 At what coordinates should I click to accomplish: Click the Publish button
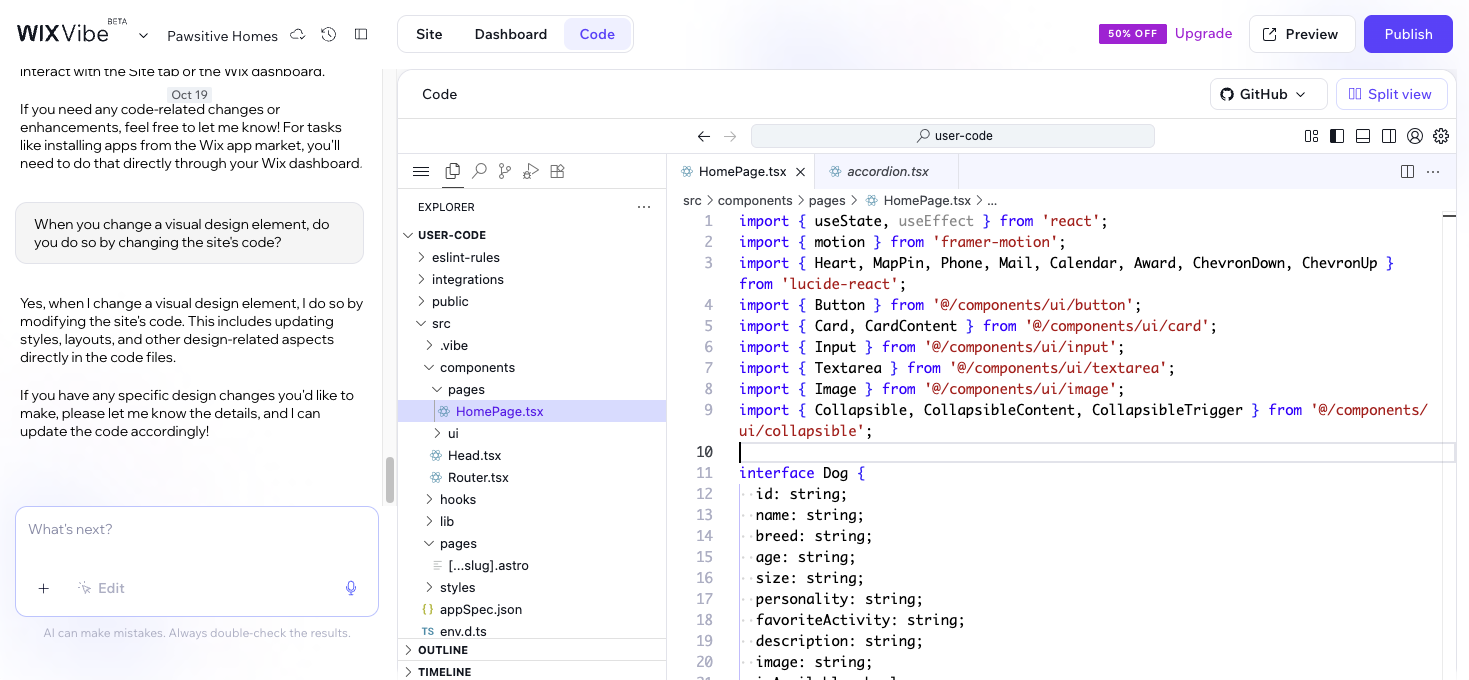point(1407,33)
